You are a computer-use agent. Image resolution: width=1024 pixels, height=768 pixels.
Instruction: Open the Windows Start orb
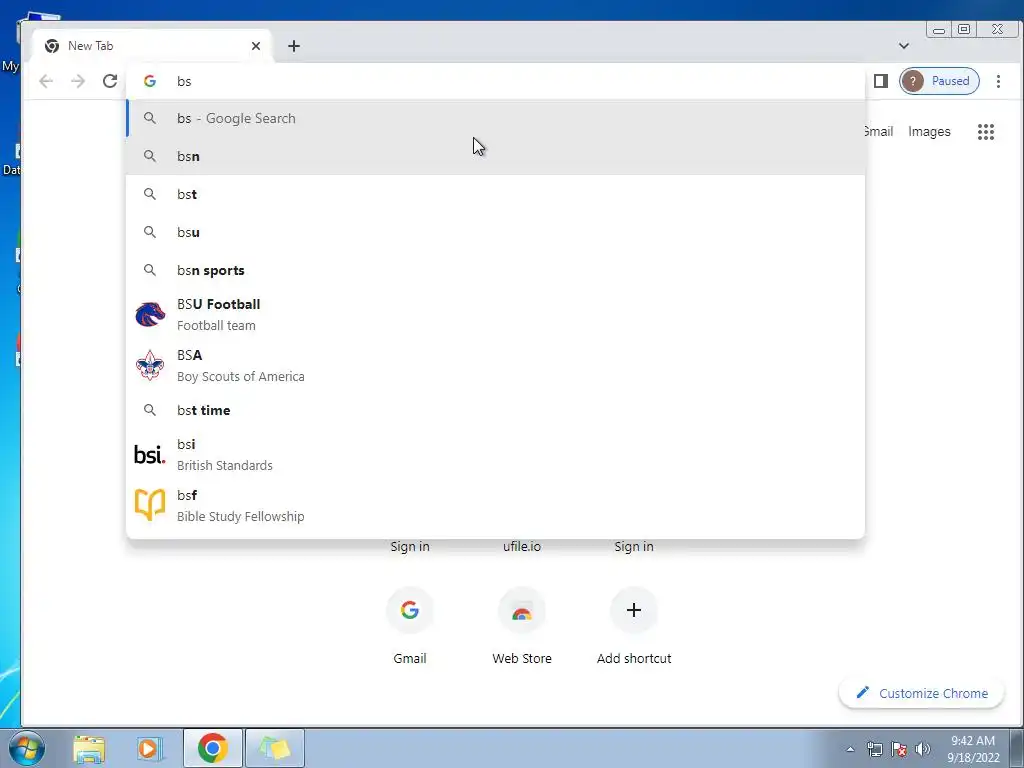coord(26,748)
